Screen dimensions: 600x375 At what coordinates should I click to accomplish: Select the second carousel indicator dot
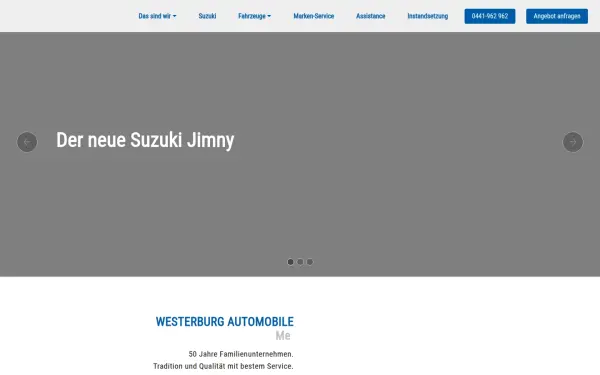[x=300, y=262]
